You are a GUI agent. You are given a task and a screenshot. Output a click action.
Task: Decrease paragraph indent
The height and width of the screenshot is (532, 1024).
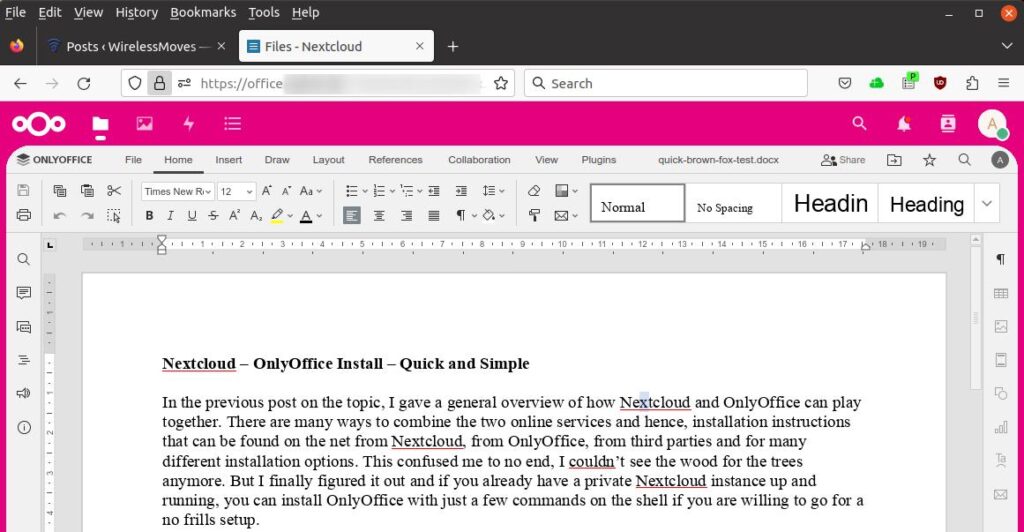point(434,191)
